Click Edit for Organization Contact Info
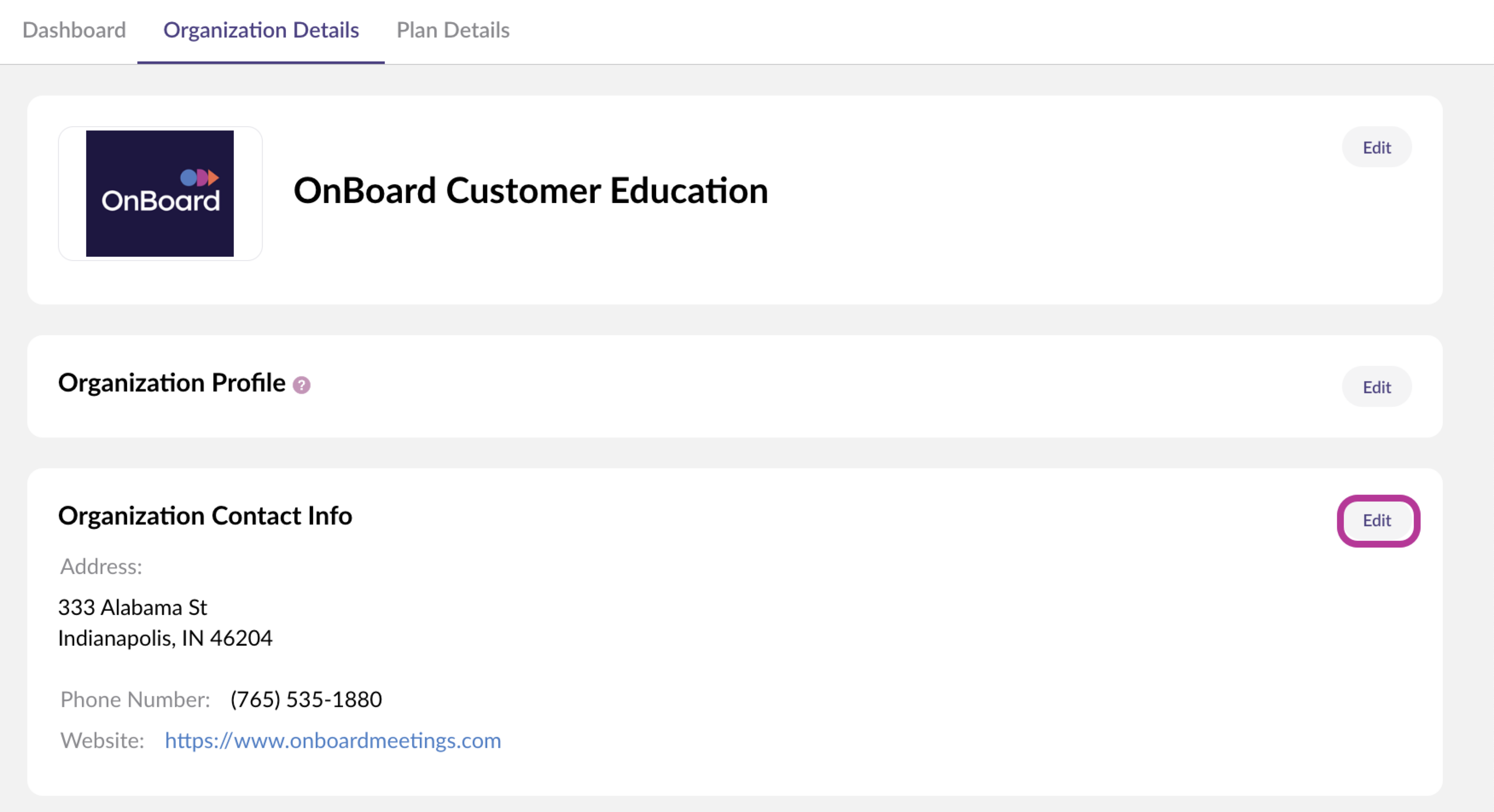Screen dimensions: 1494x812 coord(1376,520)
